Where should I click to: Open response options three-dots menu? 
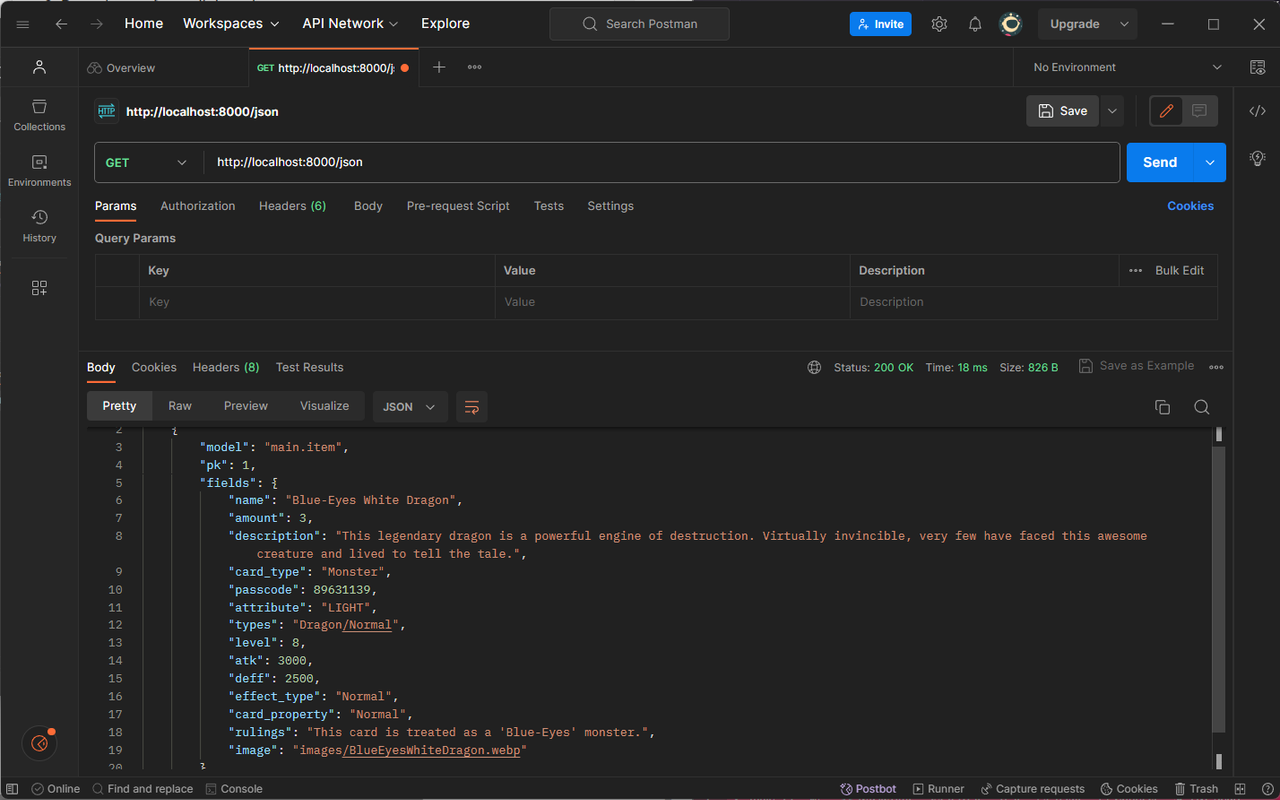(1216, 367)
